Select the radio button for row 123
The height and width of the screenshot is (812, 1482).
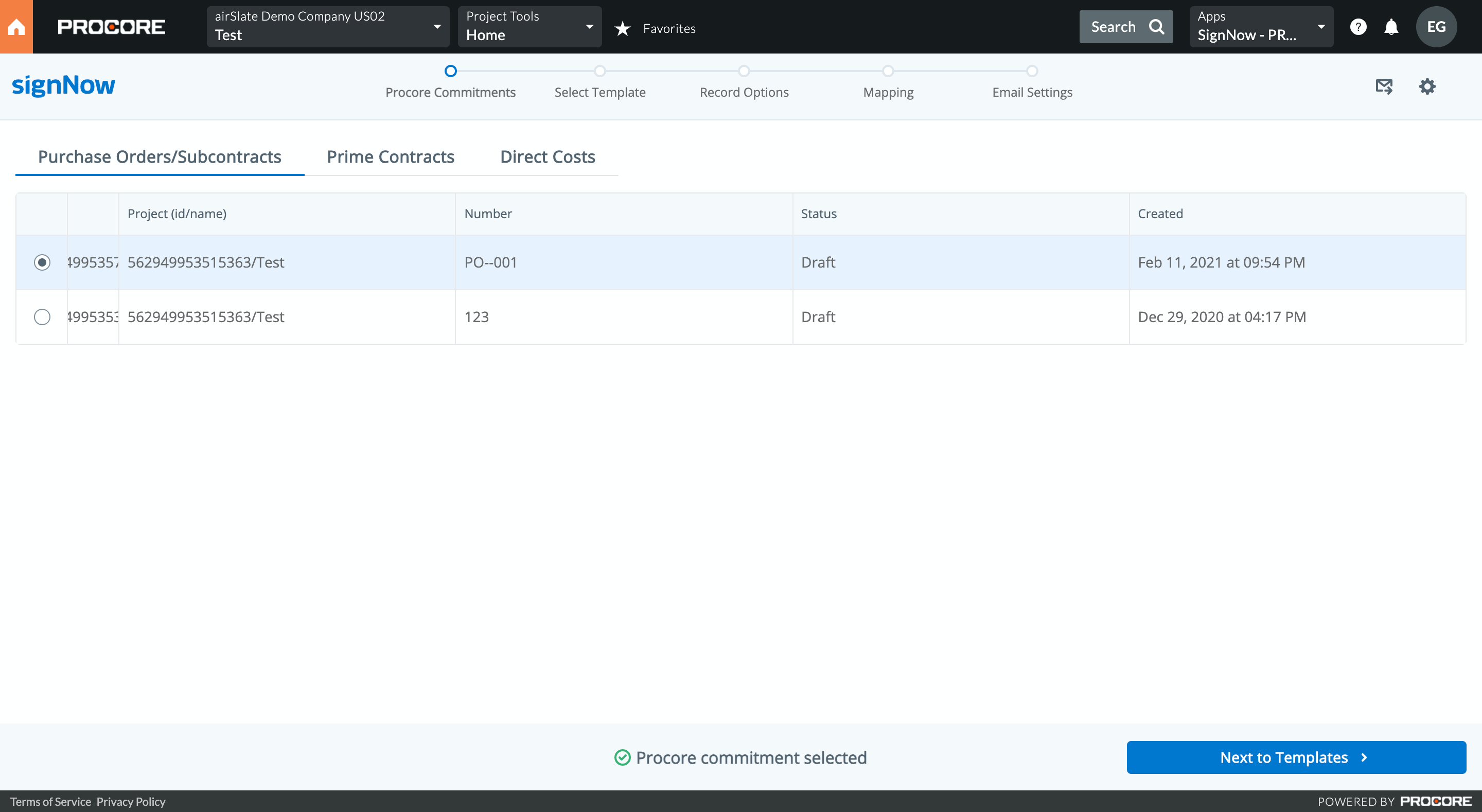[x=42, y=317]
